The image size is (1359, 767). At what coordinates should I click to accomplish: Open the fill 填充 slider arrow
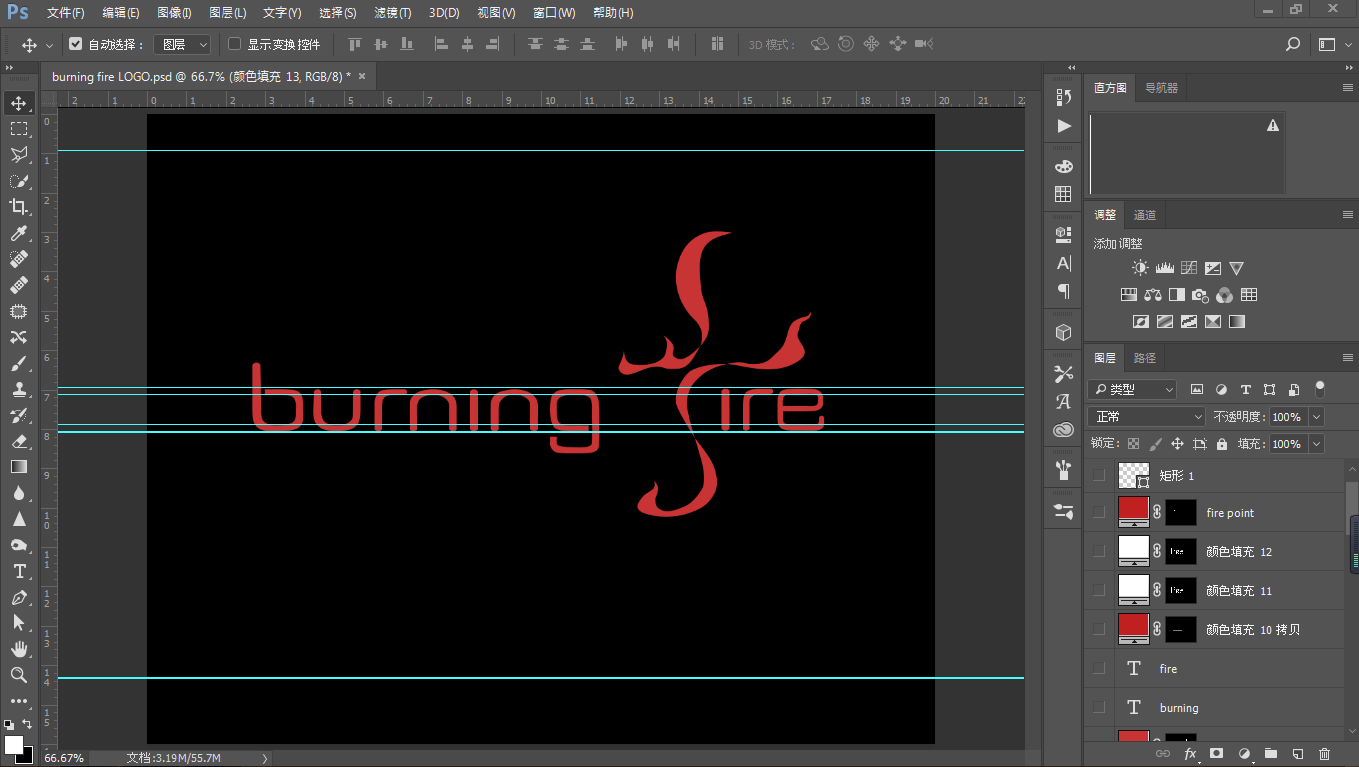tap(1316, 443)
